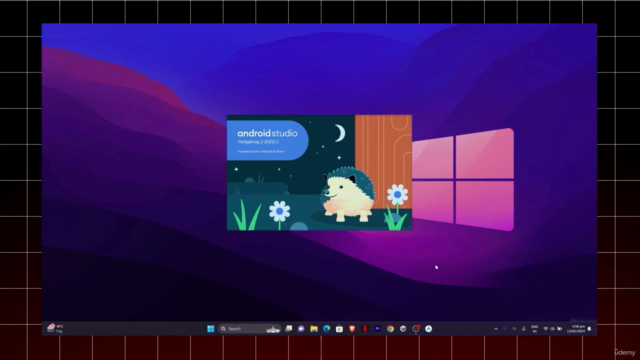Viewport: 640px width, 360px height.
Task: Click the microphone tray icon
Action: point(524,329)
